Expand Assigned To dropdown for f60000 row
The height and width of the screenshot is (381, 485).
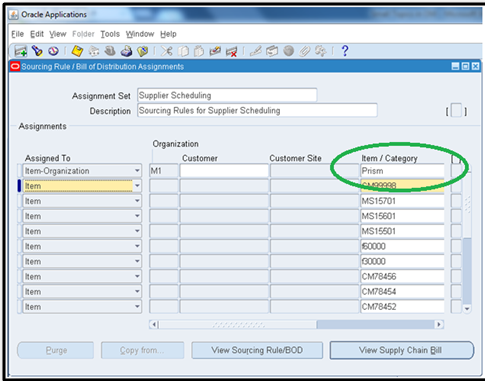137,246
